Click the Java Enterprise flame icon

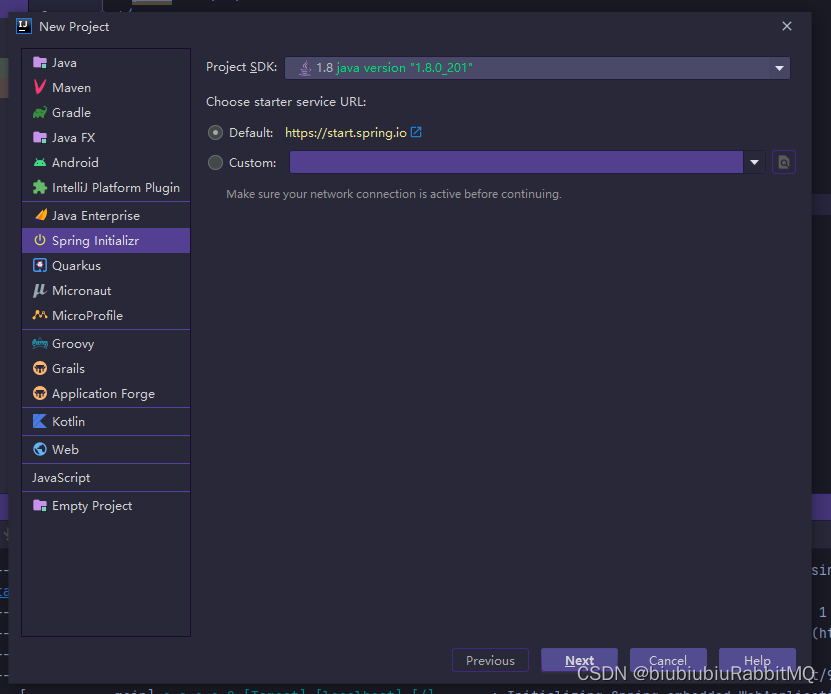coord(41,215)
